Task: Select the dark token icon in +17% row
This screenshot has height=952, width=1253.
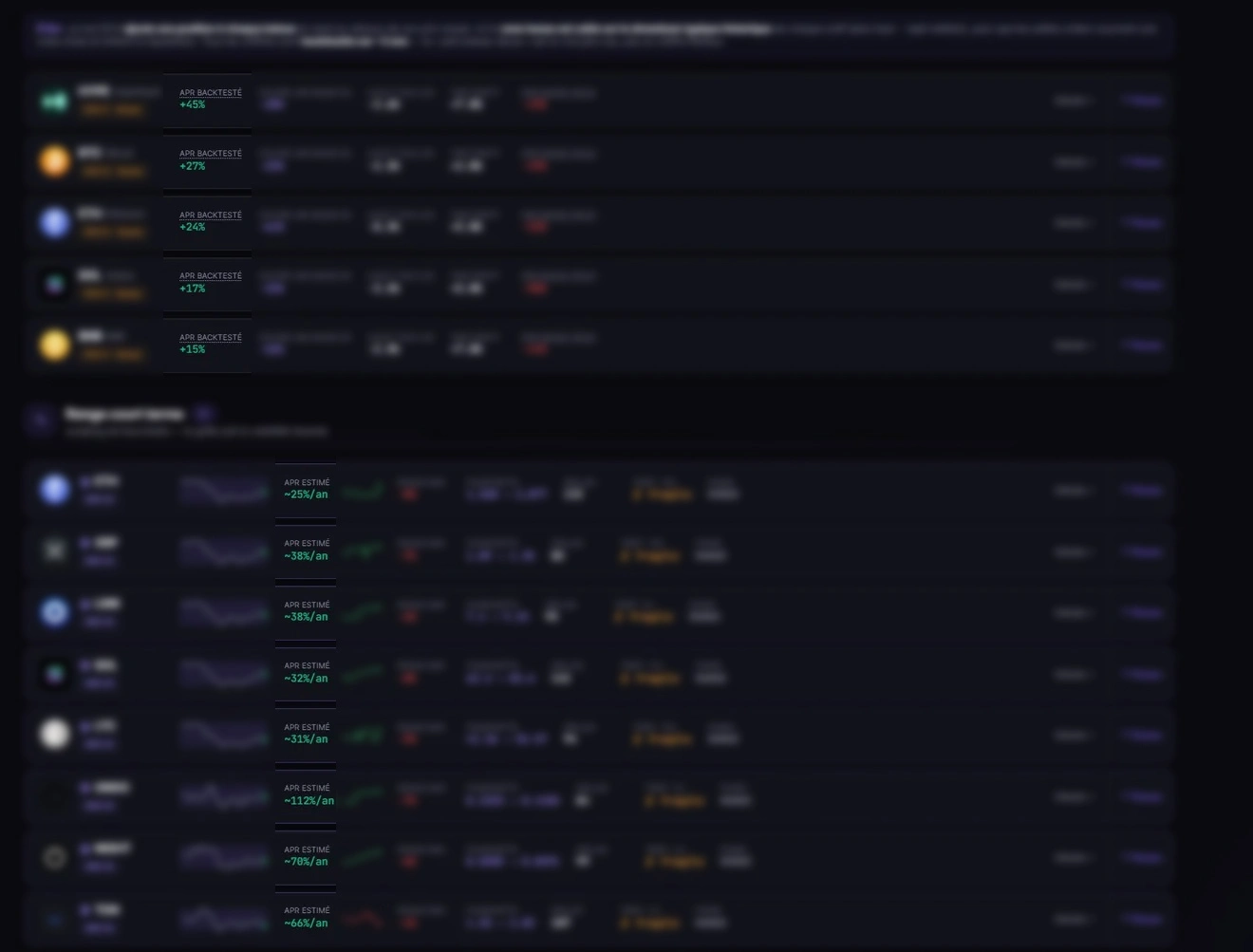Action: tap(54, 283)
